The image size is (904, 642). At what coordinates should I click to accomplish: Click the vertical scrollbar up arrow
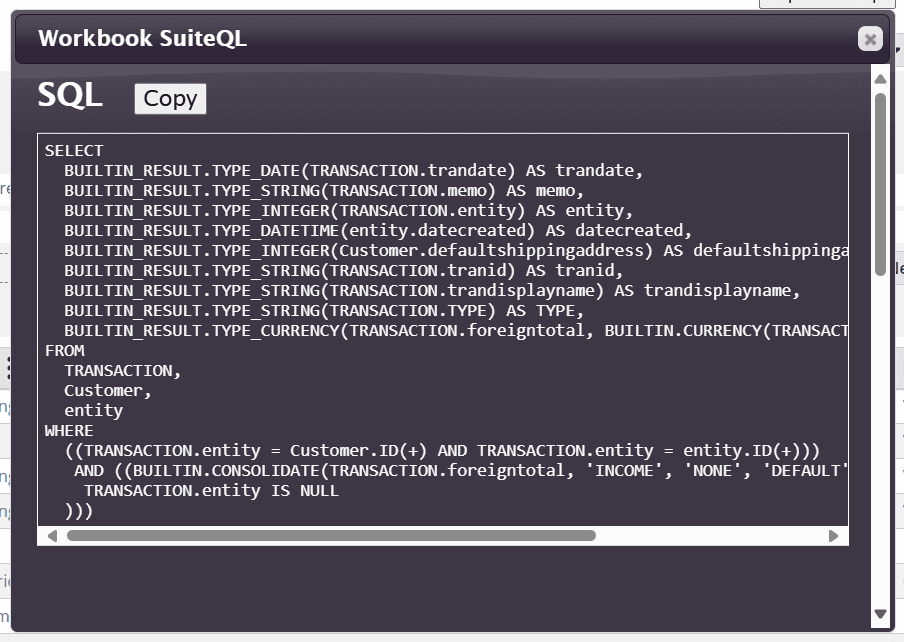point(880,79)
